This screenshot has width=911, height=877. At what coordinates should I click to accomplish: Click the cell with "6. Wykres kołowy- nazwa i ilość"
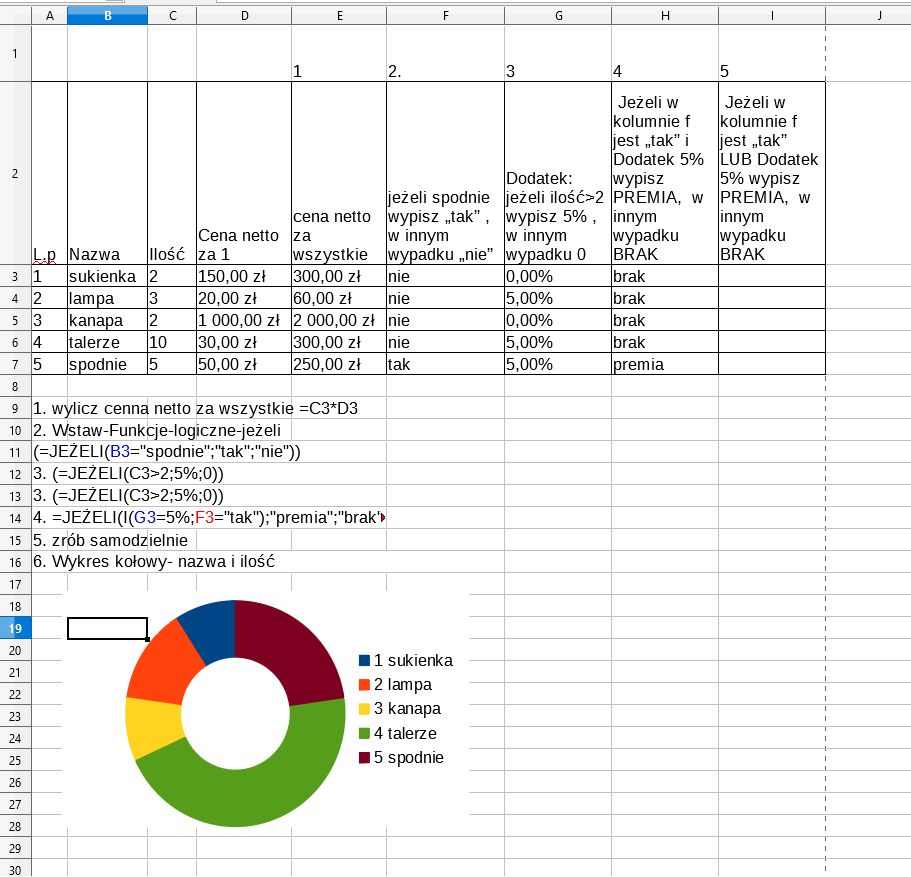(154, 562)
